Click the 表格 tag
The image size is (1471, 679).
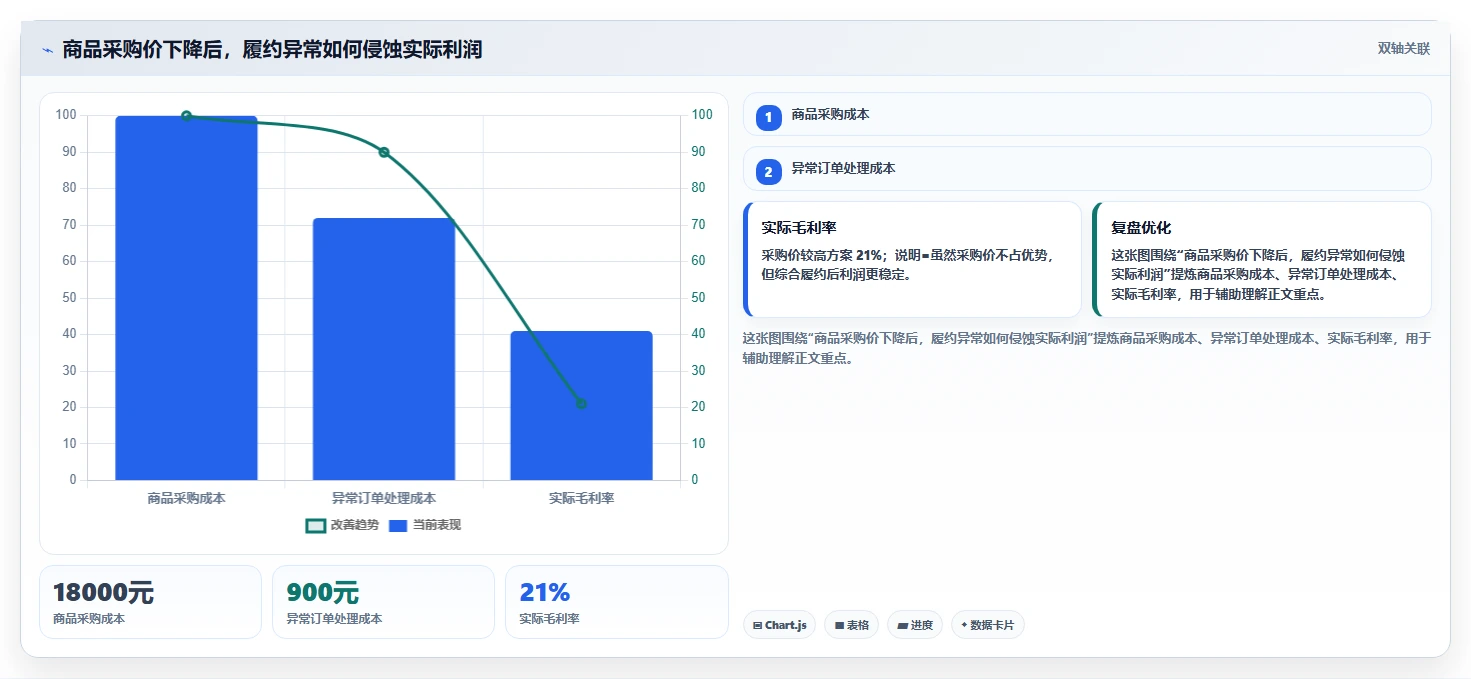851,625
